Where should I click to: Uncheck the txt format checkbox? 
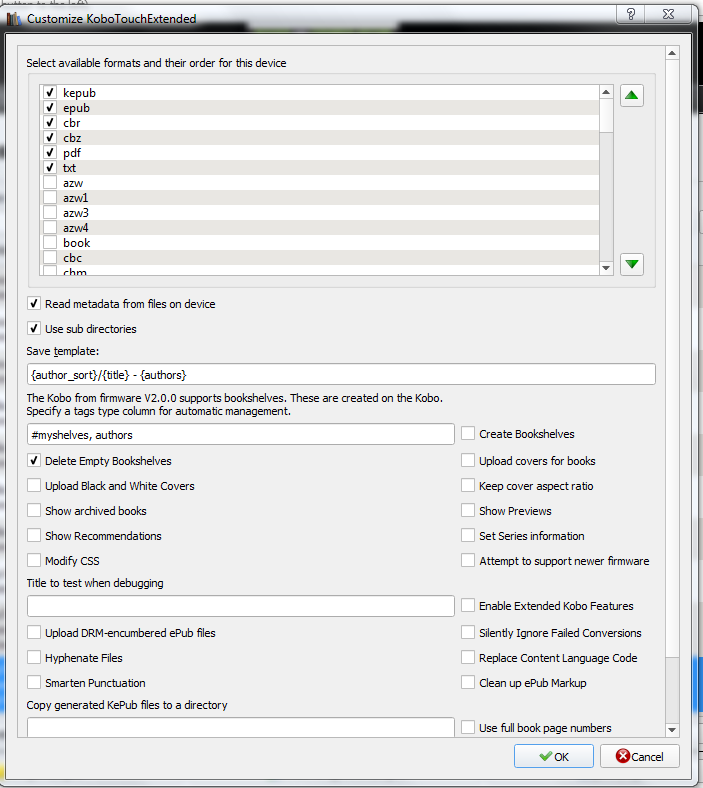[x=50, y=167]
